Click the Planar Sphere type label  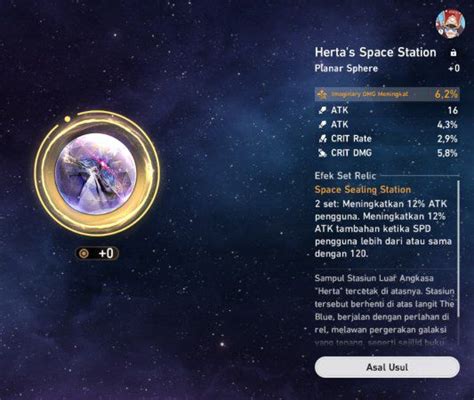pos(346,68)
